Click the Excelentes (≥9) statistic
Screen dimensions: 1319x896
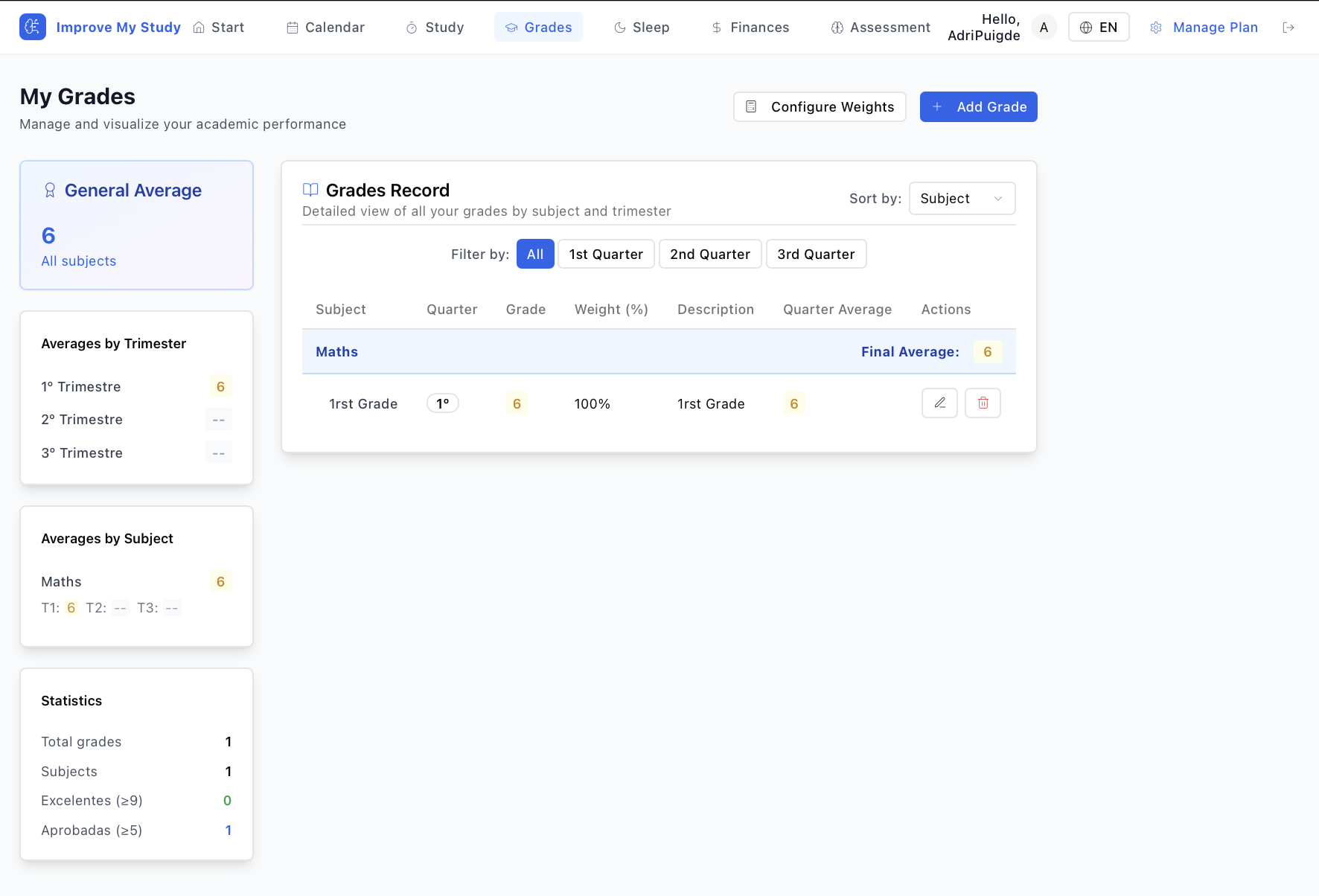coord(137,801)
